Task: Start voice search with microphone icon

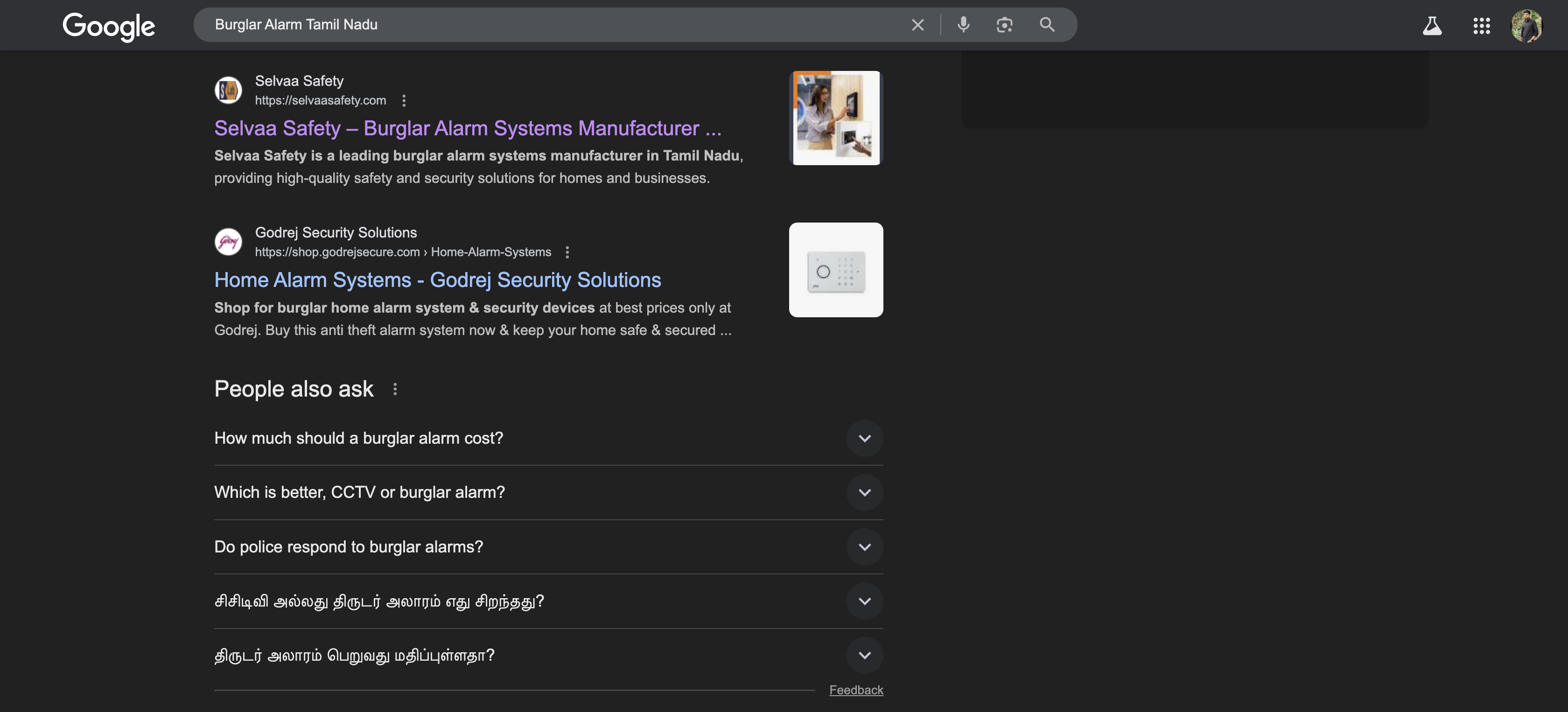Action: (963, 25)
